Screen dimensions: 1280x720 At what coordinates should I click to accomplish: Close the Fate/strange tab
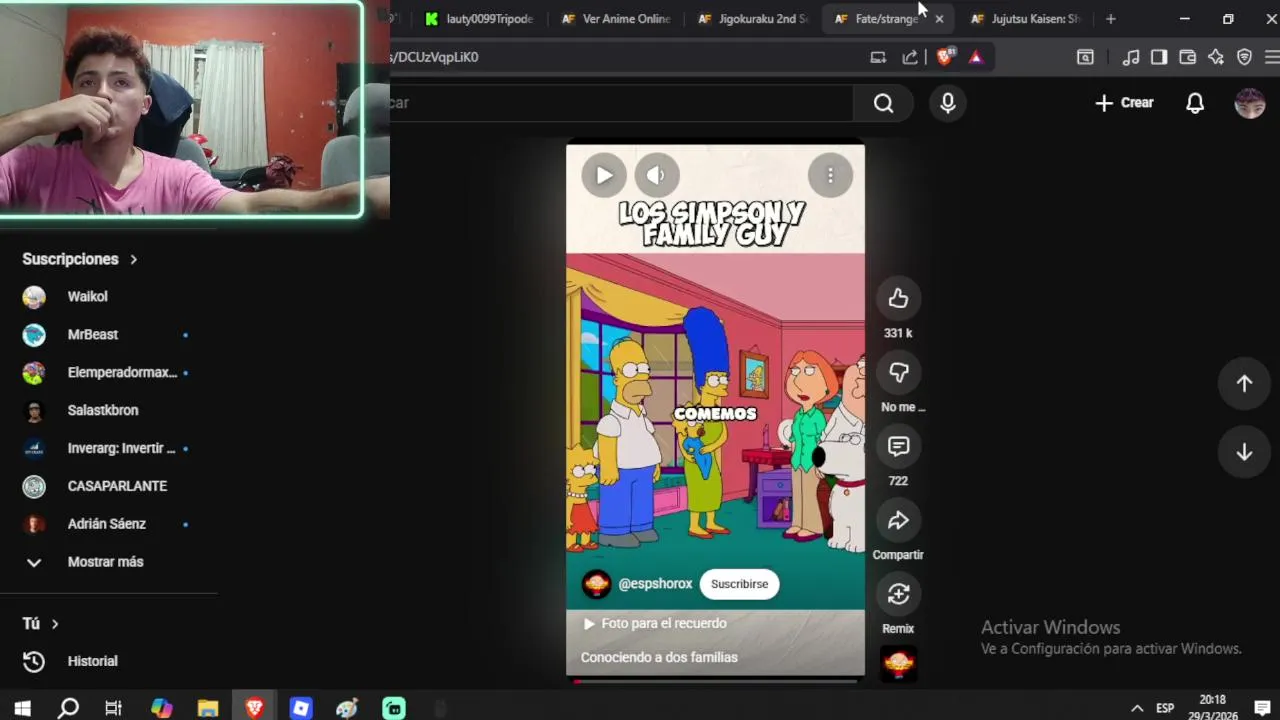(939, 19)
